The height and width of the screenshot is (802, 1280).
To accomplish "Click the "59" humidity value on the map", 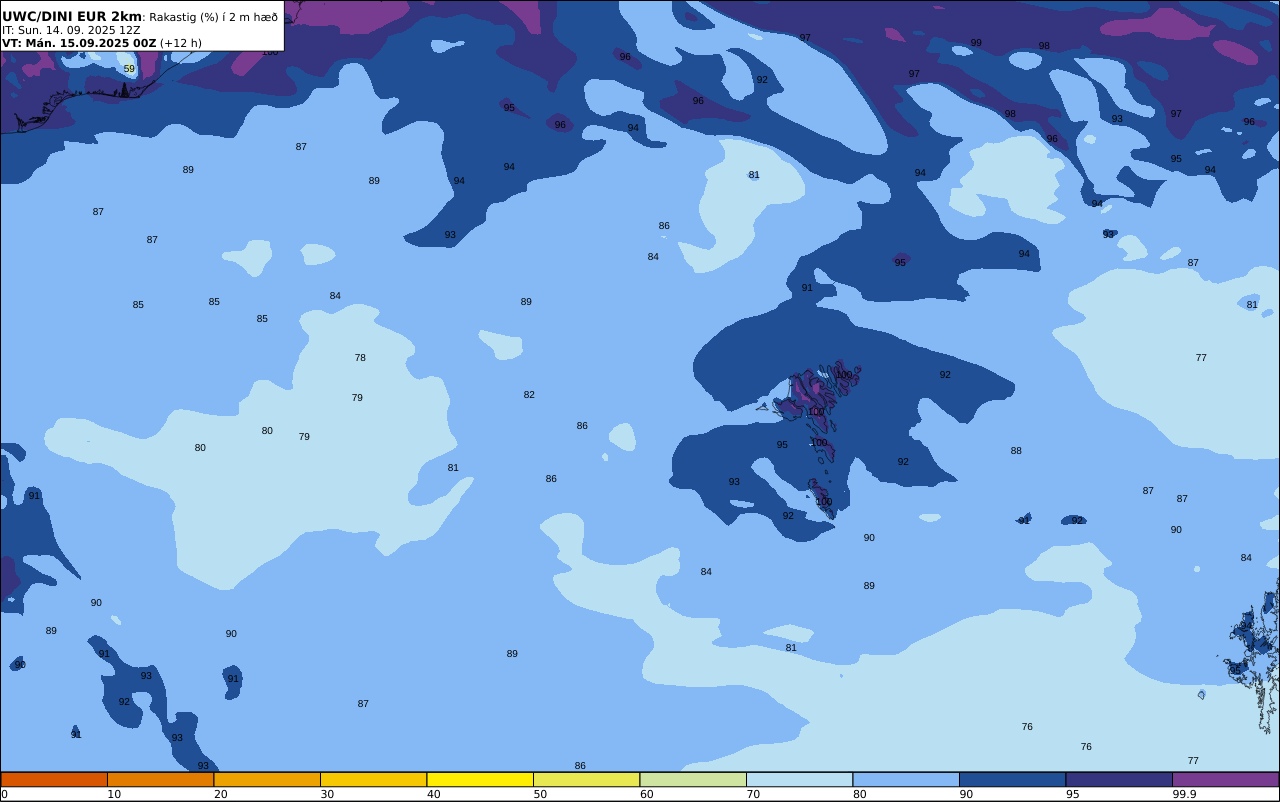I will point(129,69).
